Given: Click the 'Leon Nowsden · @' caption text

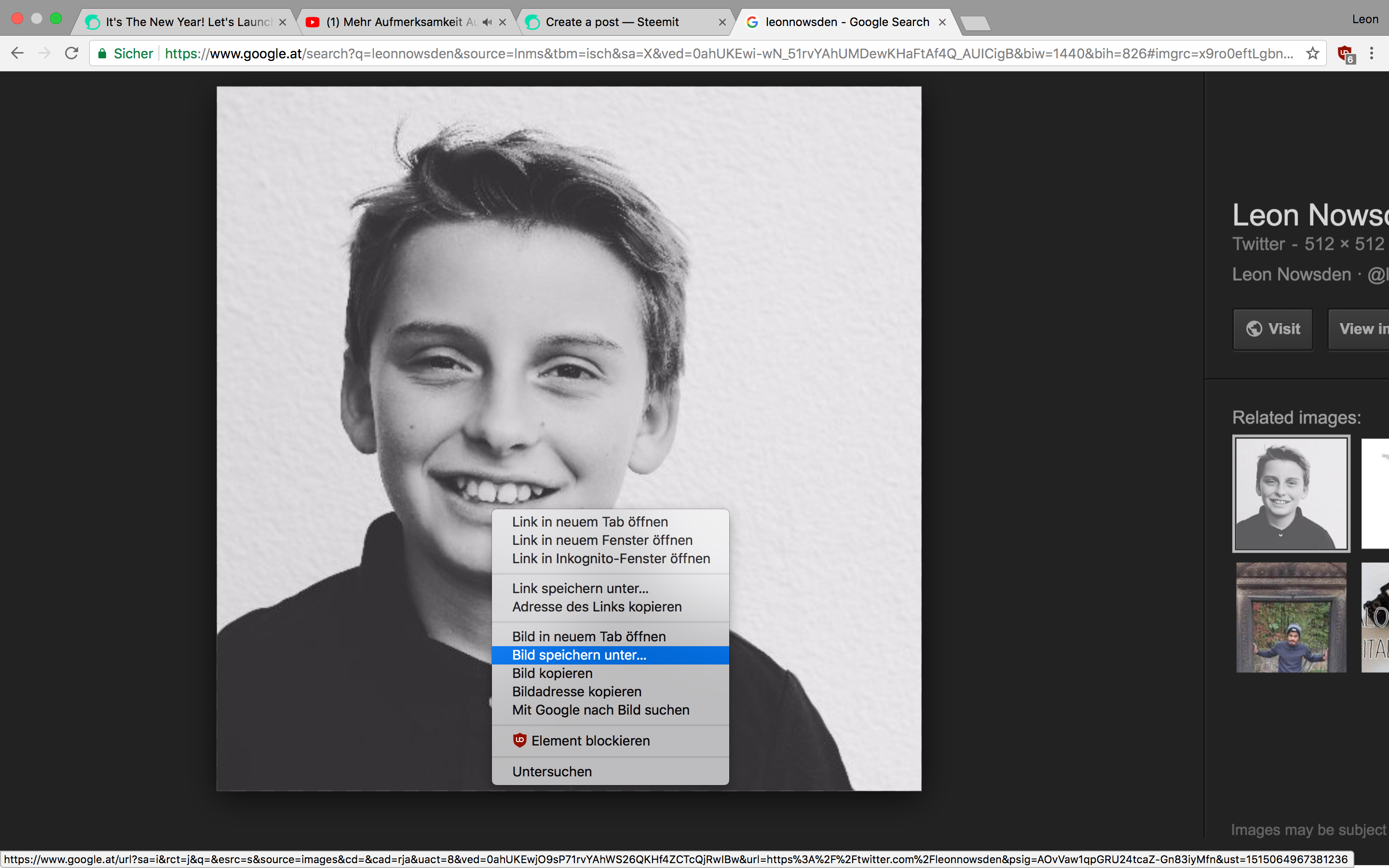Looking at the screenshot, I should tap(1310, 274).
